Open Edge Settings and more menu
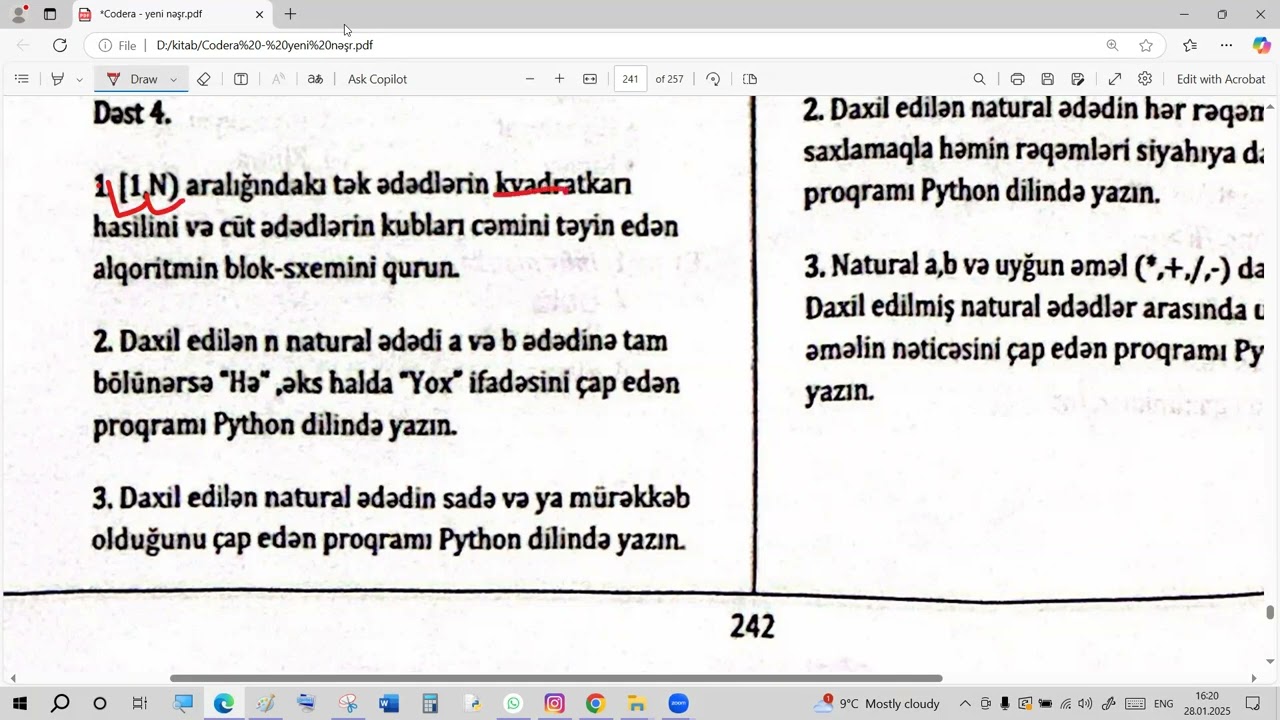The height and width of the screenshot is (720, 1280). [x=1226, y=45]
